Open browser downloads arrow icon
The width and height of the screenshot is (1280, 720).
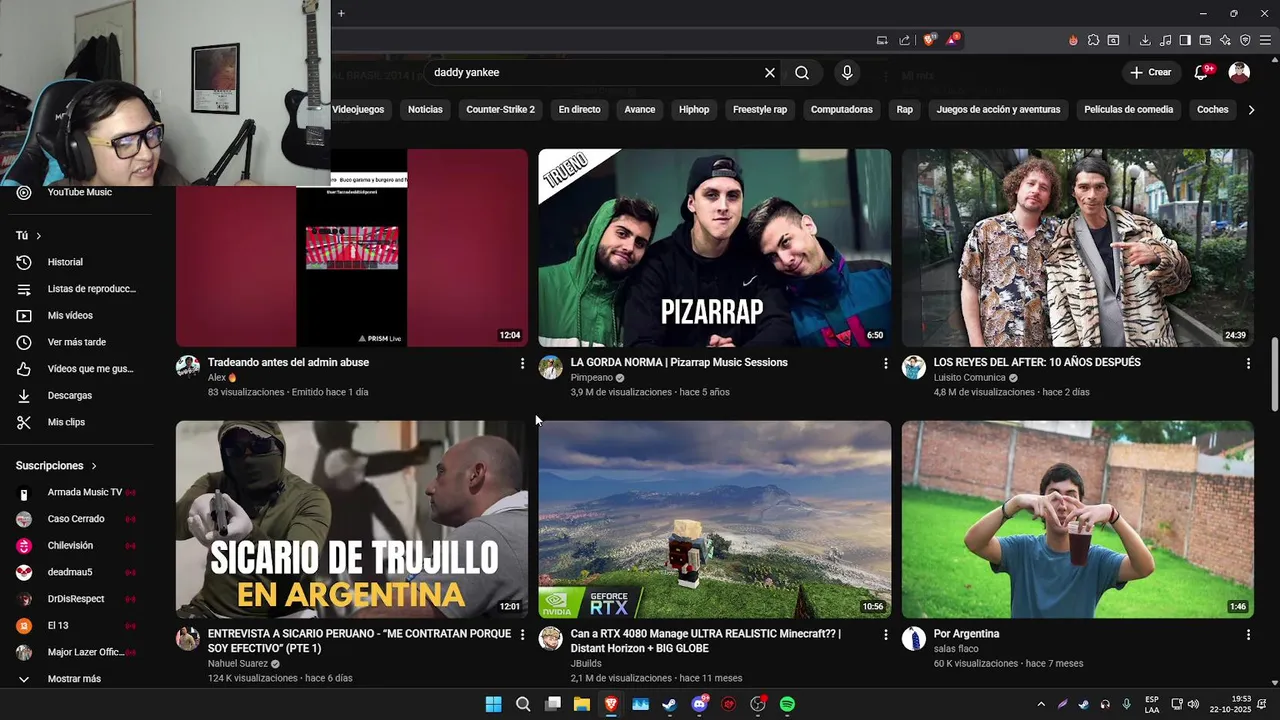tap(1145, 40)
